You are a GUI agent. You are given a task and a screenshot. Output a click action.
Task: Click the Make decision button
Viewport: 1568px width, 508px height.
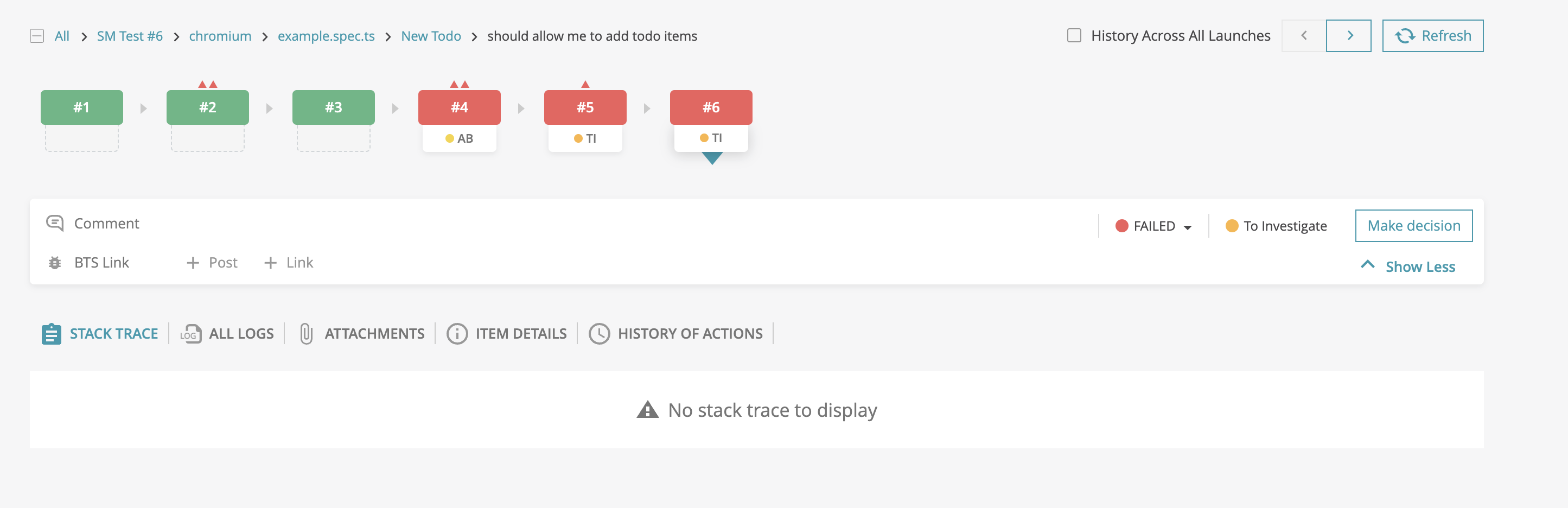click(1414, 225)
